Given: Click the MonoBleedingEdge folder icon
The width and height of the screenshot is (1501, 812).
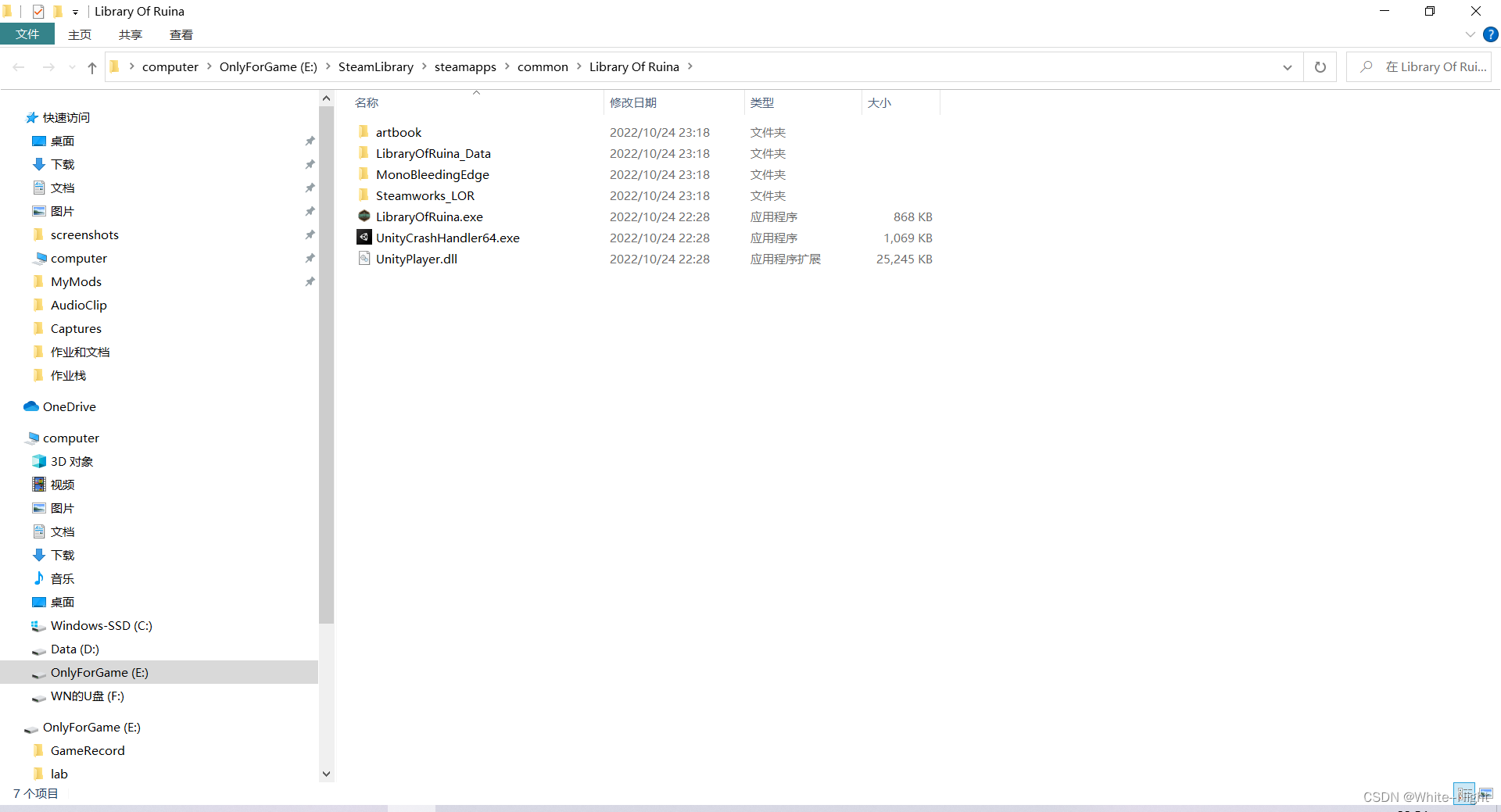Looking at the screenshot, I should 364,174.
